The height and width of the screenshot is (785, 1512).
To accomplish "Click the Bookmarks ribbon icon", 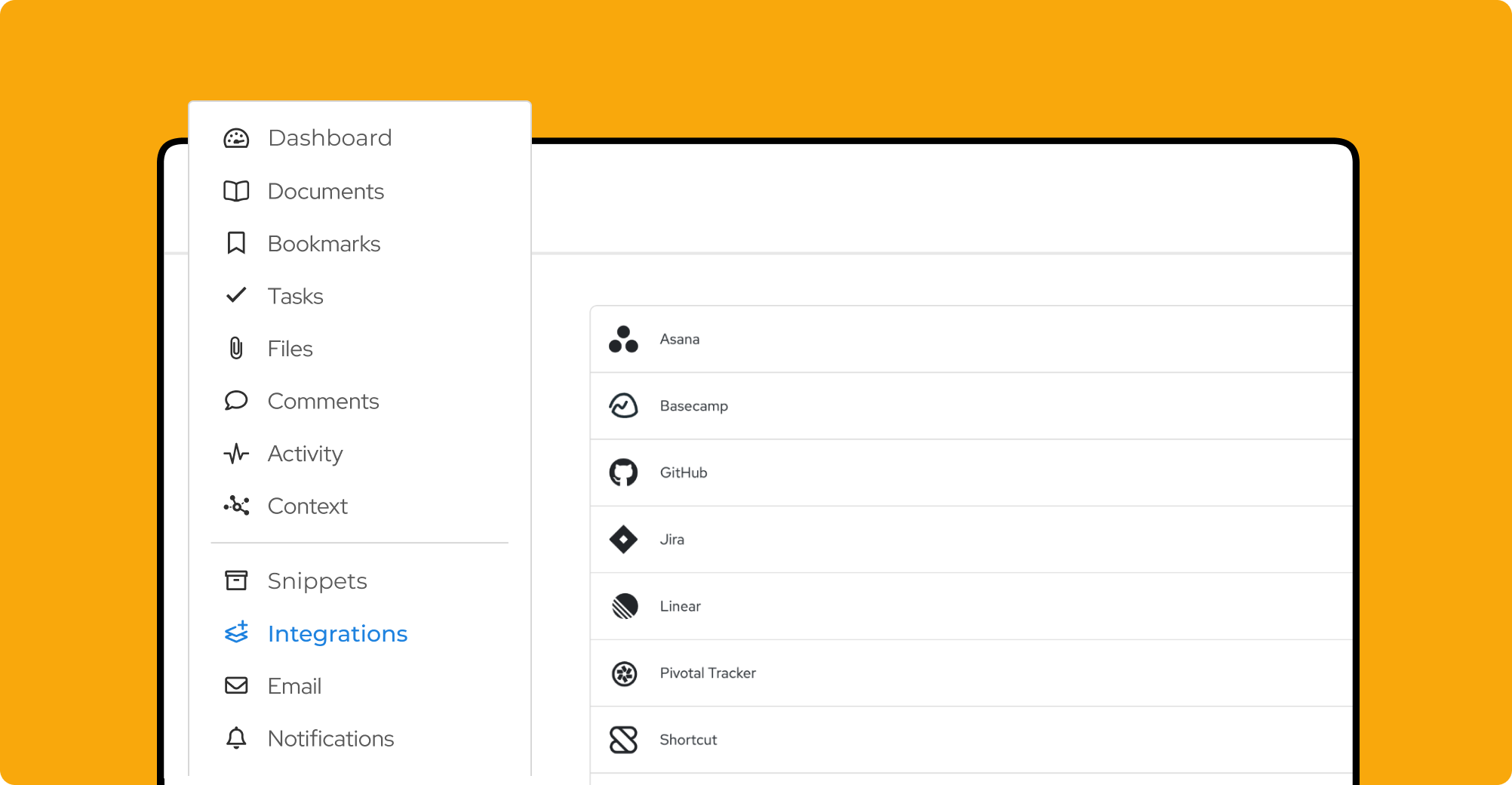I will (236, 243).
